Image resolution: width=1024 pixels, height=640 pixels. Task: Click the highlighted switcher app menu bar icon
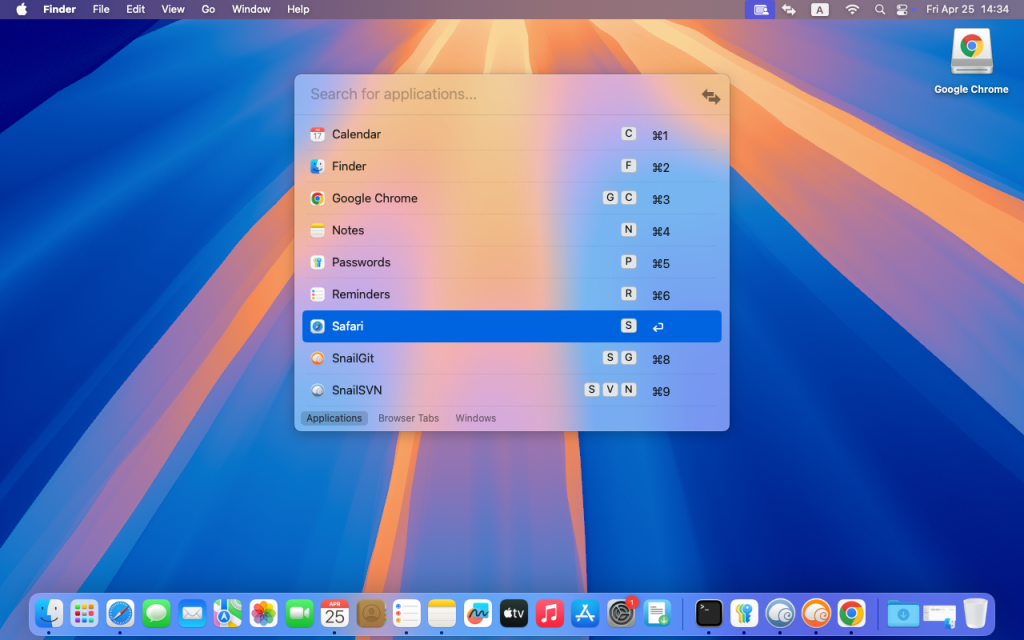coord(760,9)
